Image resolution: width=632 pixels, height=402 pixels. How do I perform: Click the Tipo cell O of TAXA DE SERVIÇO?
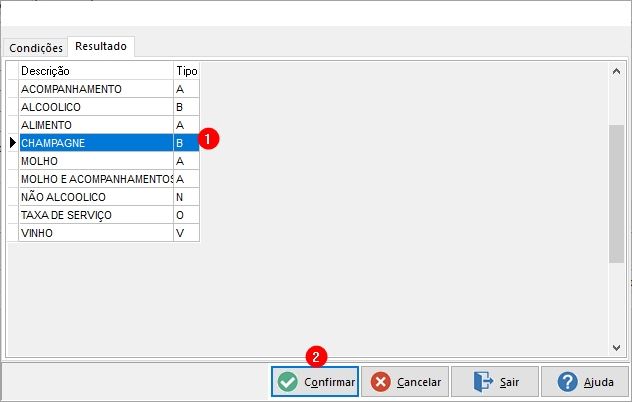pyautogui.click(x=187, y=215)
